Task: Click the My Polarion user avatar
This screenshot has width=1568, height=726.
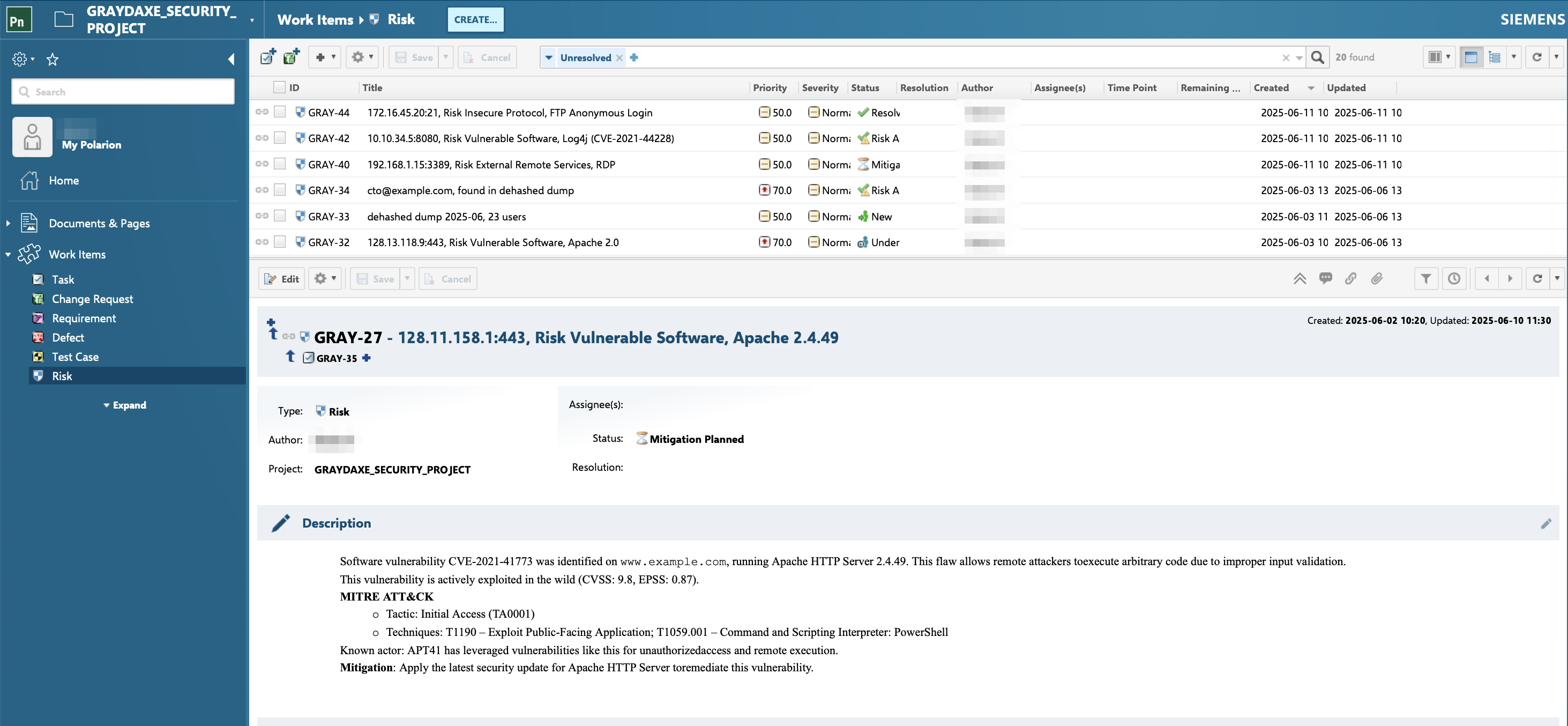Action: click(x=32, y=137)
